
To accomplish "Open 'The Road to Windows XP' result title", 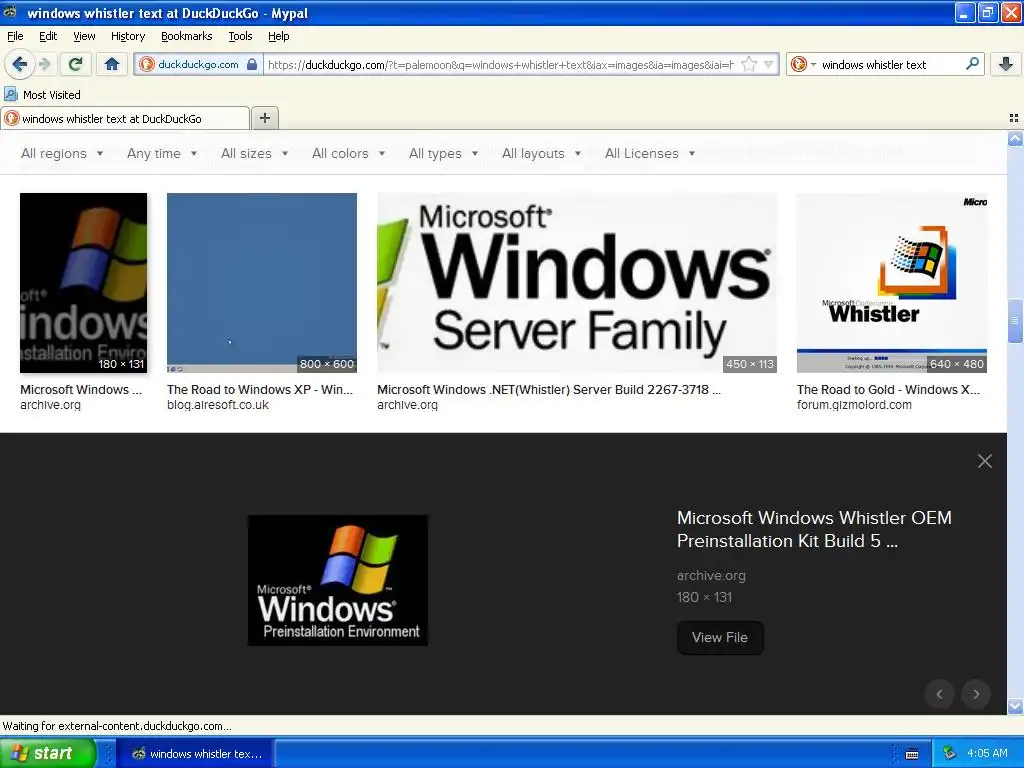I will click(260, 389).
